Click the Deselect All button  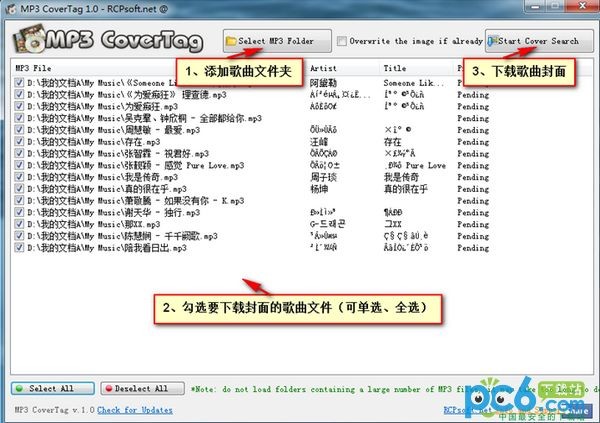coord(142,388)
